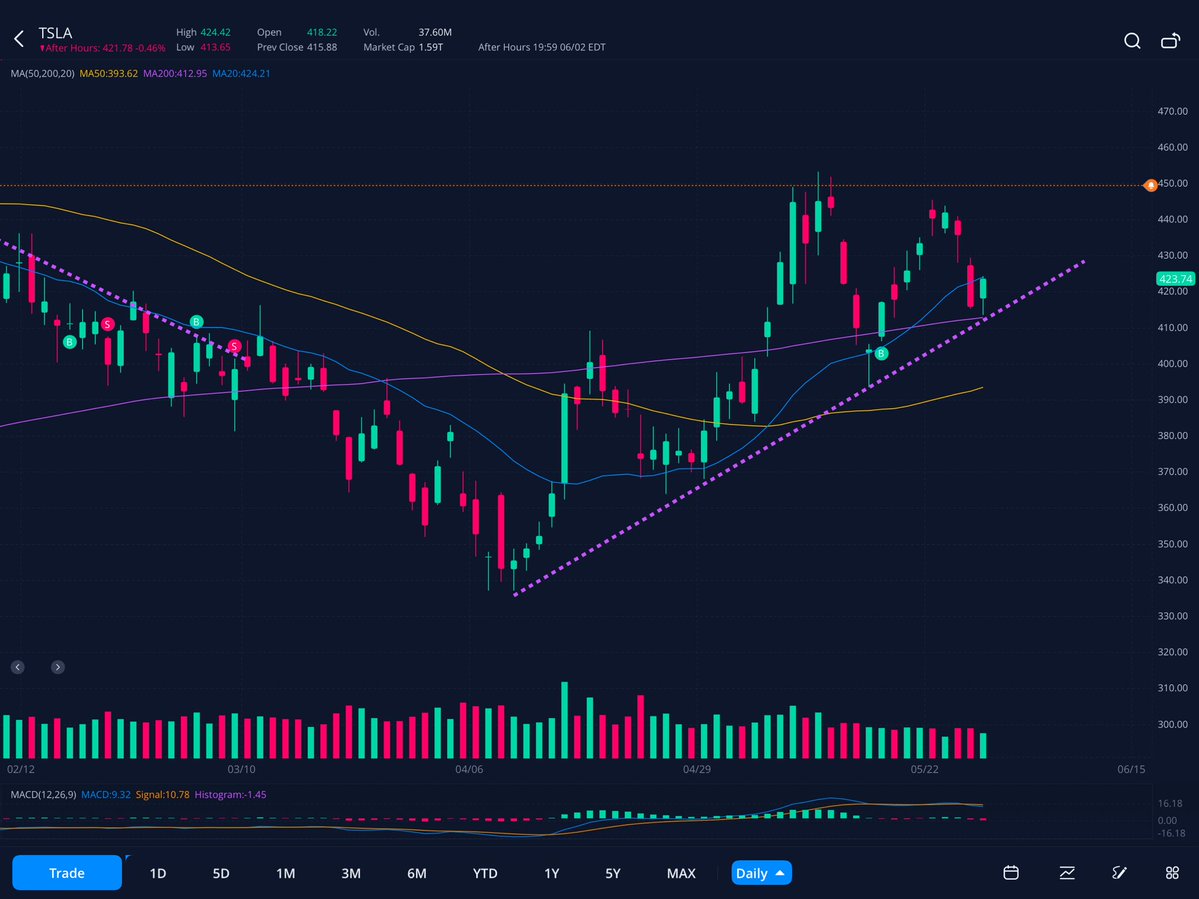Step chart right with the small right chevron
Image resolution: width=1199 pixels, height=899 pixels.
(57, 667)
